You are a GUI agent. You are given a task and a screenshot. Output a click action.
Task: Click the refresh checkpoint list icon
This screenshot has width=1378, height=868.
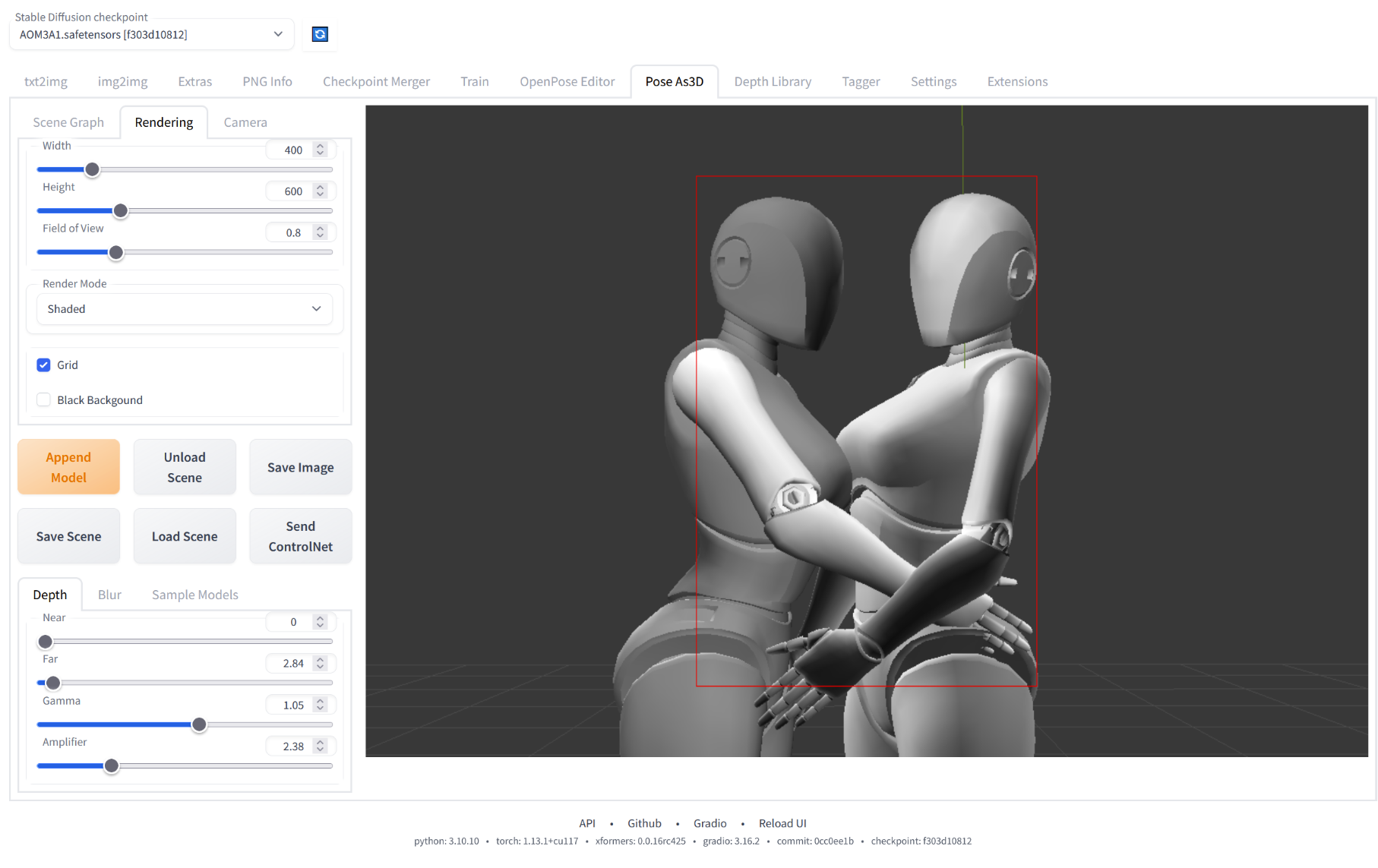[320, 34]
